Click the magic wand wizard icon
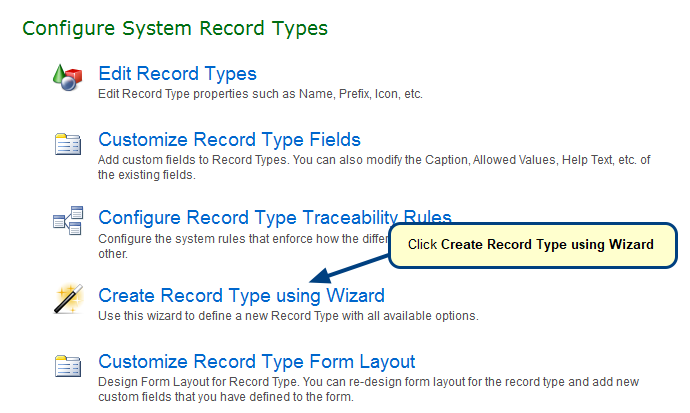Viewport: 690px width, 413px height. point(68,299)
